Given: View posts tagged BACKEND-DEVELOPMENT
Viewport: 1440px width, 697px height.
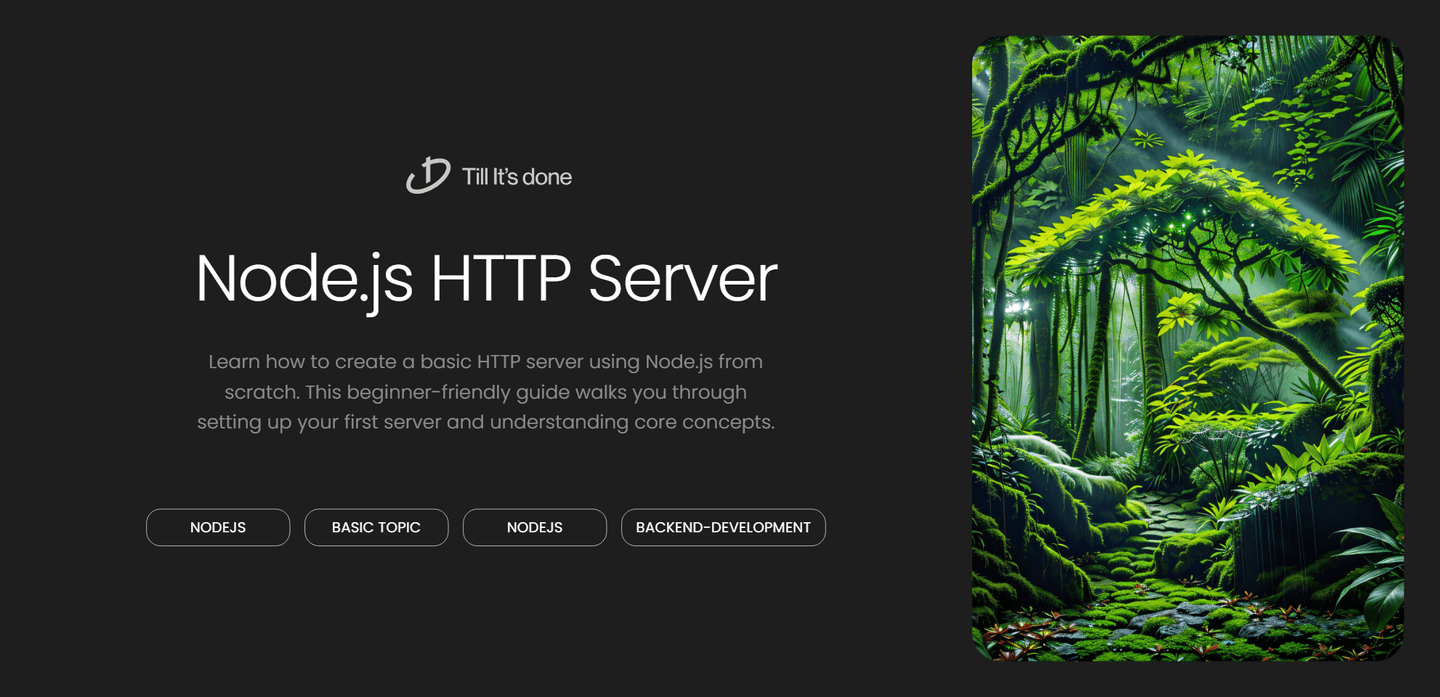Looking at the screenshot, I should pyautogui.click(x=723, y=527).
